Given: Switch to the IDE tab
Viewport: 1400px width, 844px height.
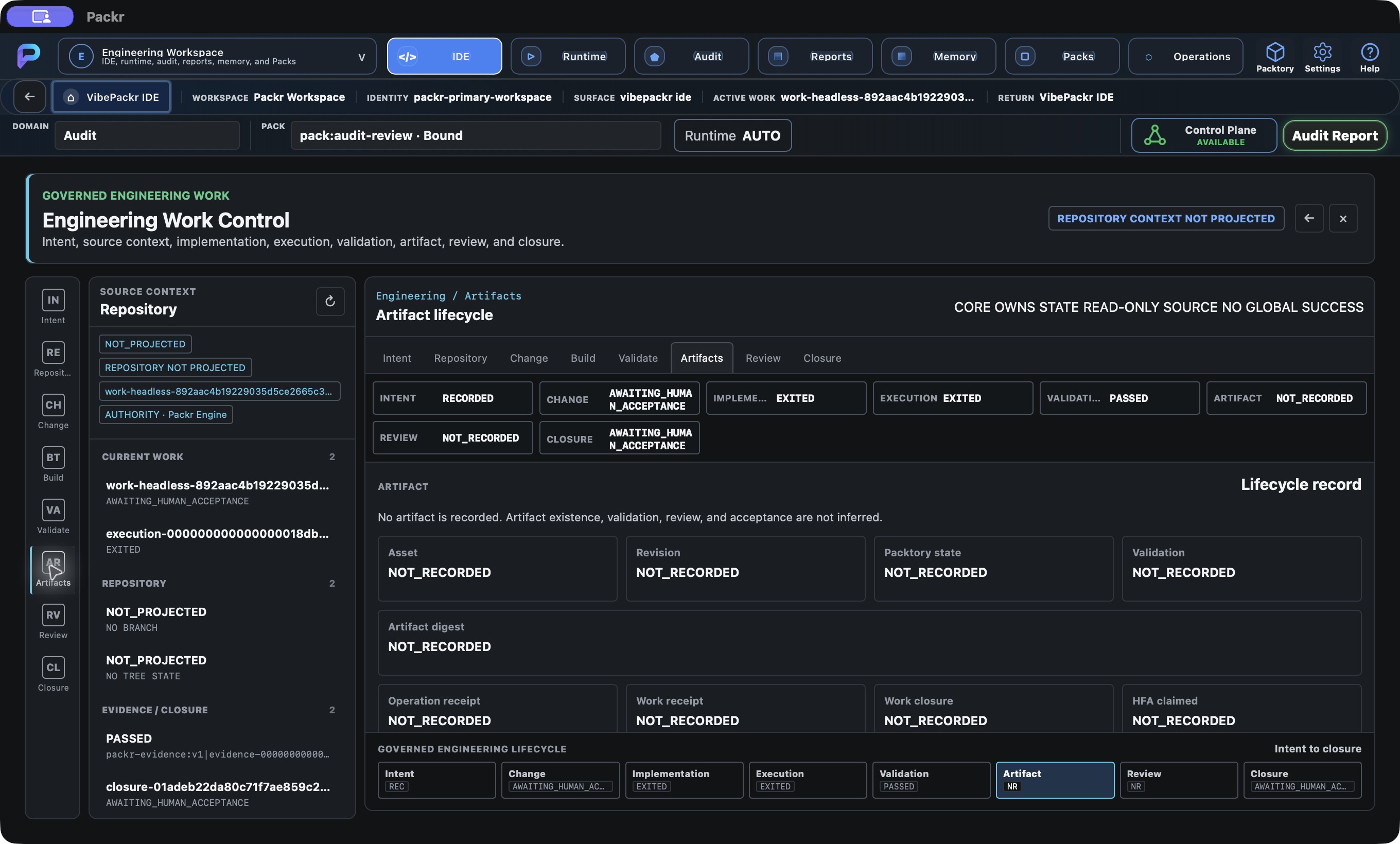Looking at the screenshot, I should coord(444,56).
